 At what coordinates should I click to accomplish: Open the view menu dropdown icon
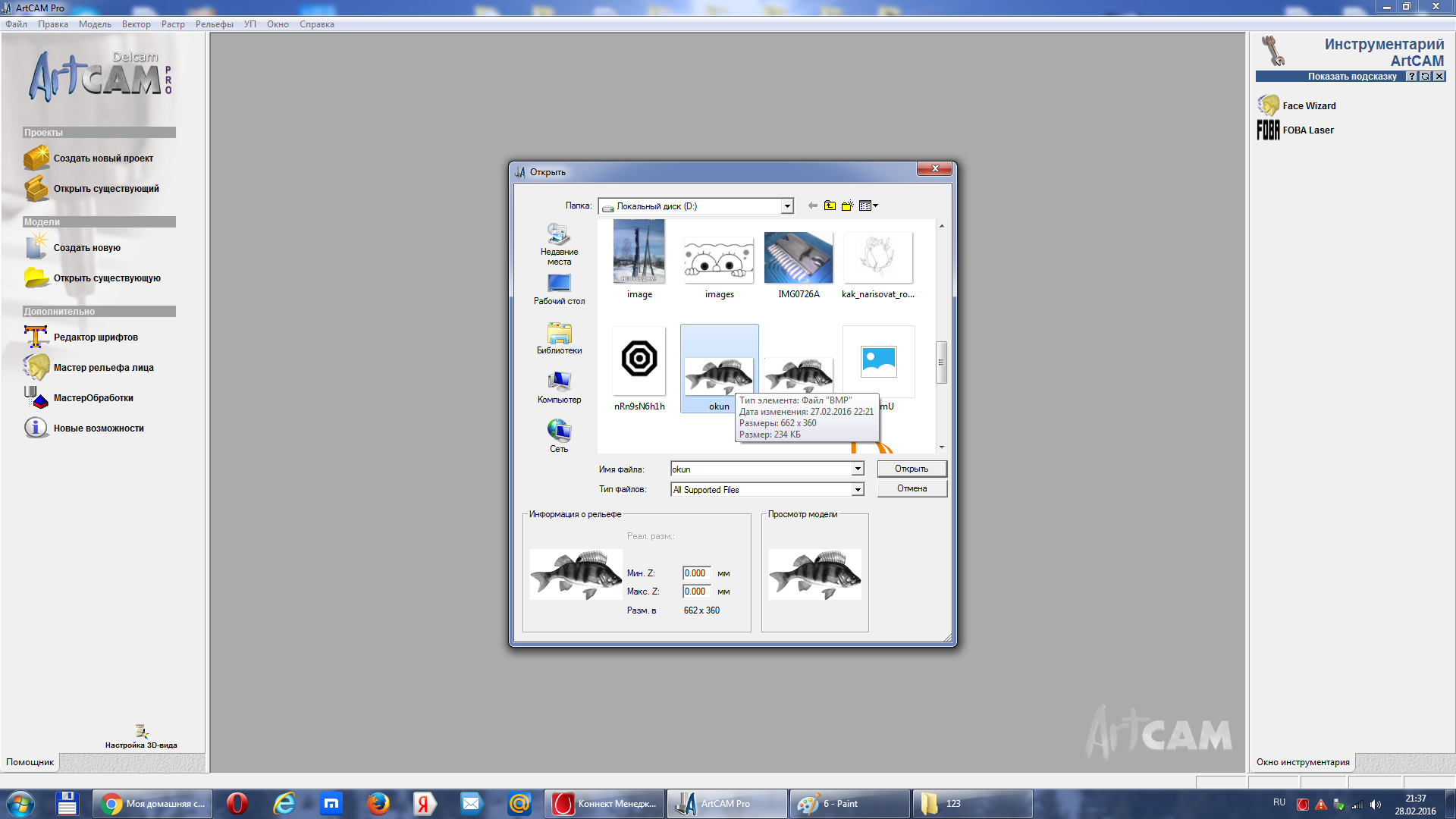(868, 206)
